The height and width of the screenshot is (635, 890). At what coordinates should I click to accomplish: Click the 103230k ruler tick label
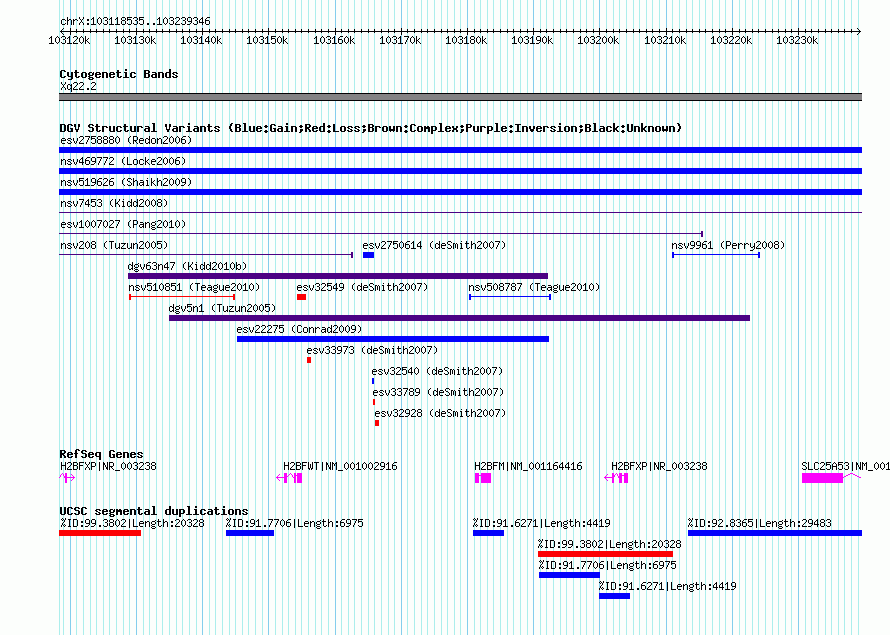(797, 40)
